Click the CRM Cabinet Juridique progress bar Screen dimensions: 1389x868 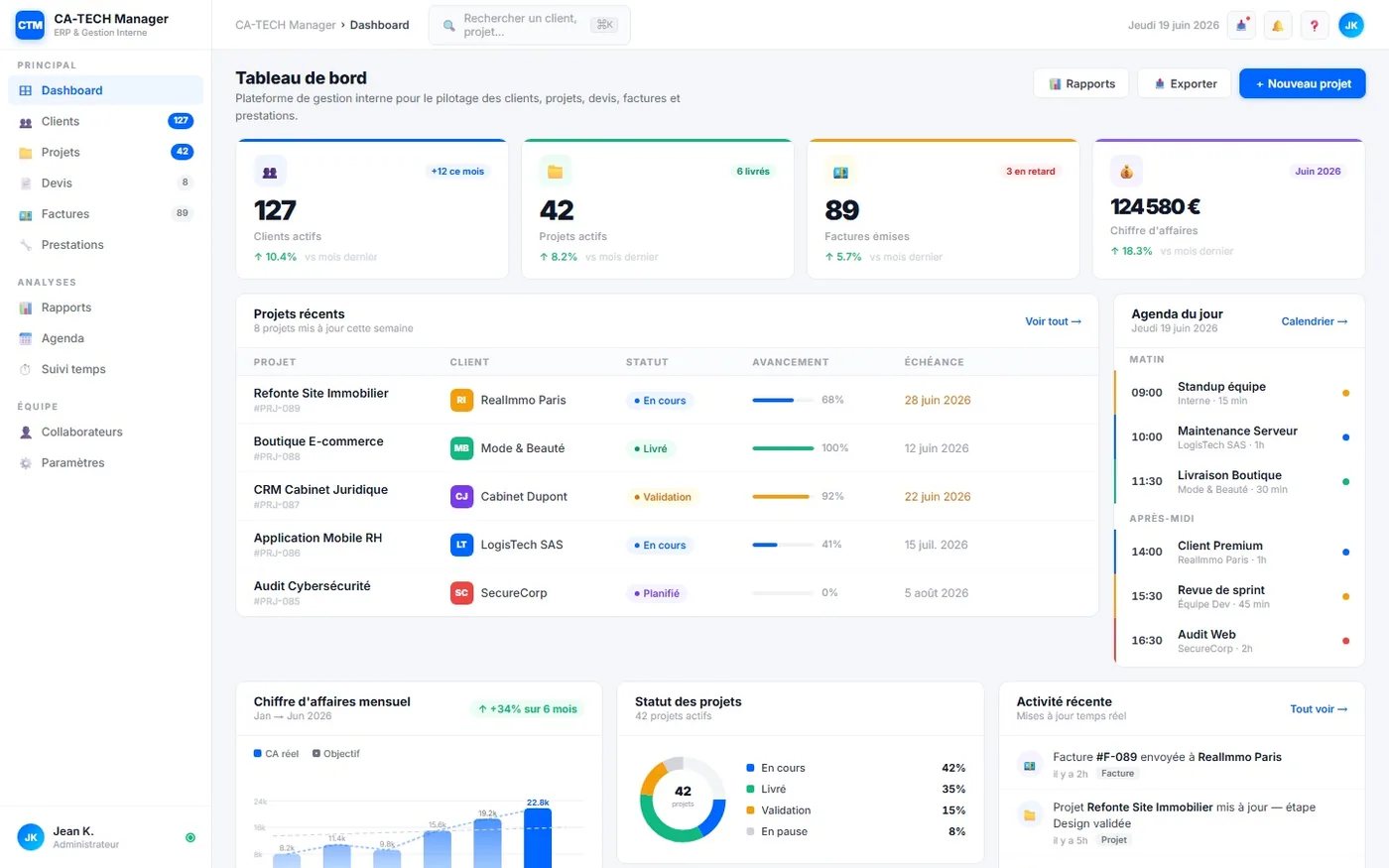(783, 496)
